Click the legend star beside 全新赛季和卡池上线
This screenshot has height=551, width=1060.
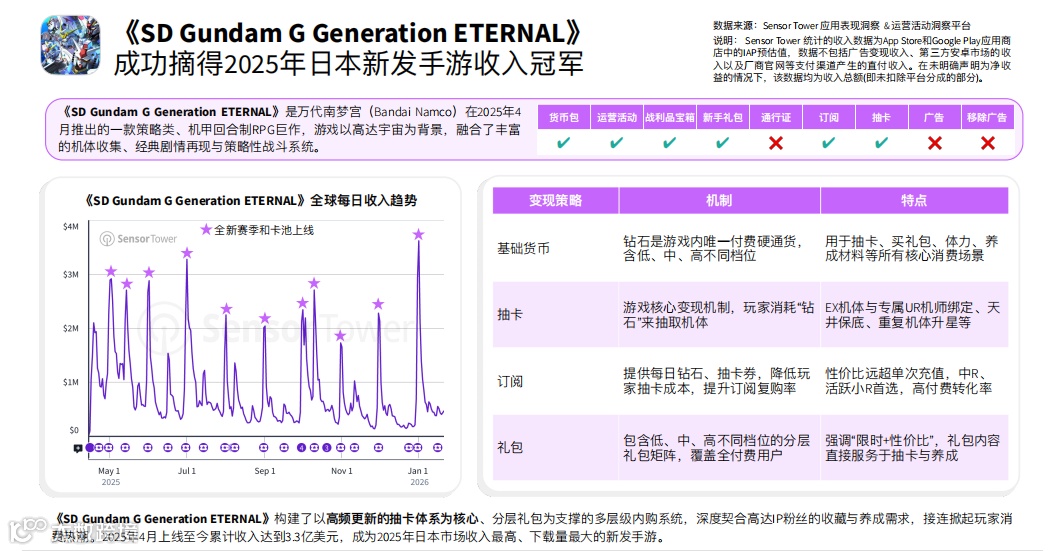(206, 230)
